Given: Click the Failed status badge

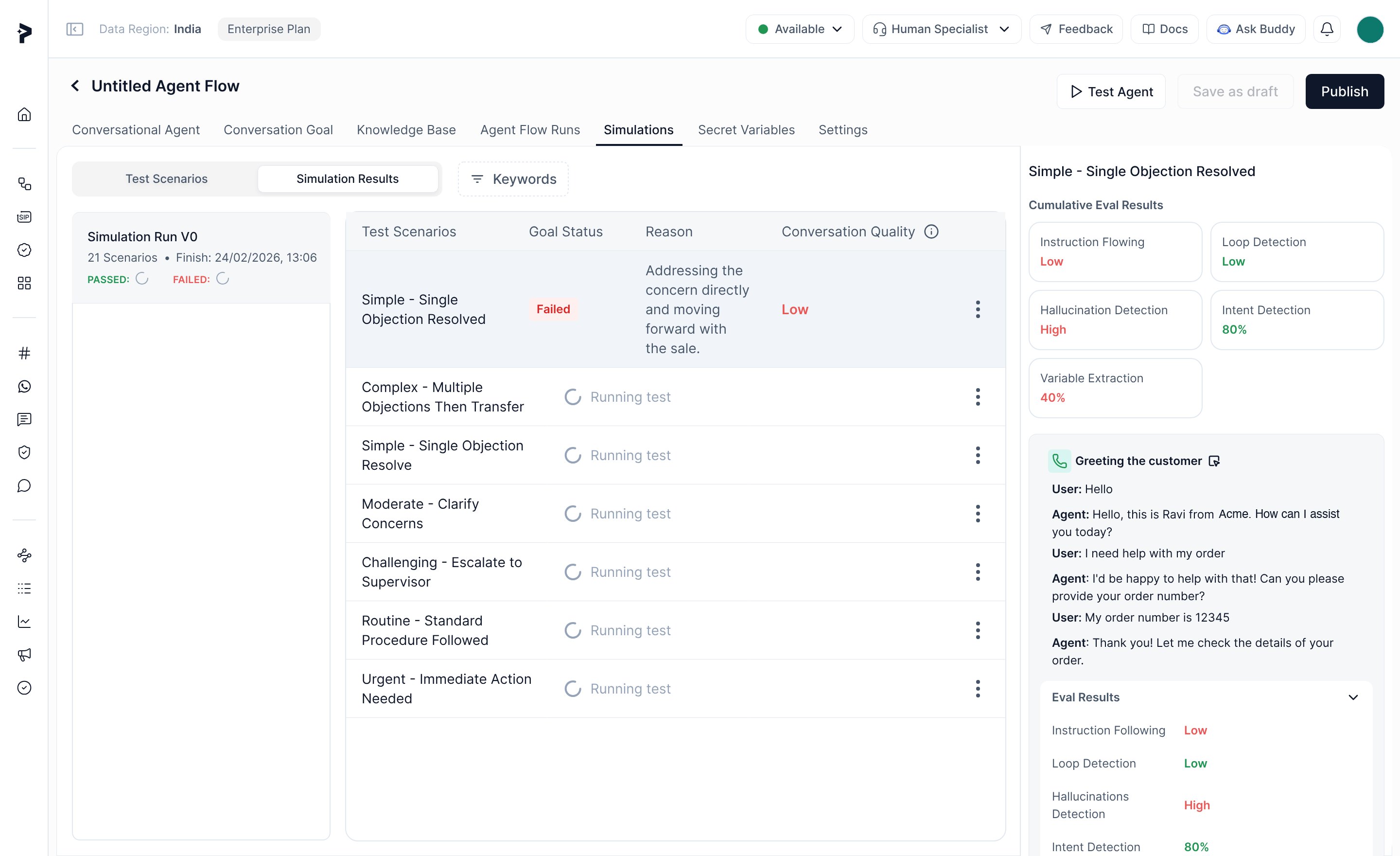Looking at the screenshot, I should [x=553, y=309].
